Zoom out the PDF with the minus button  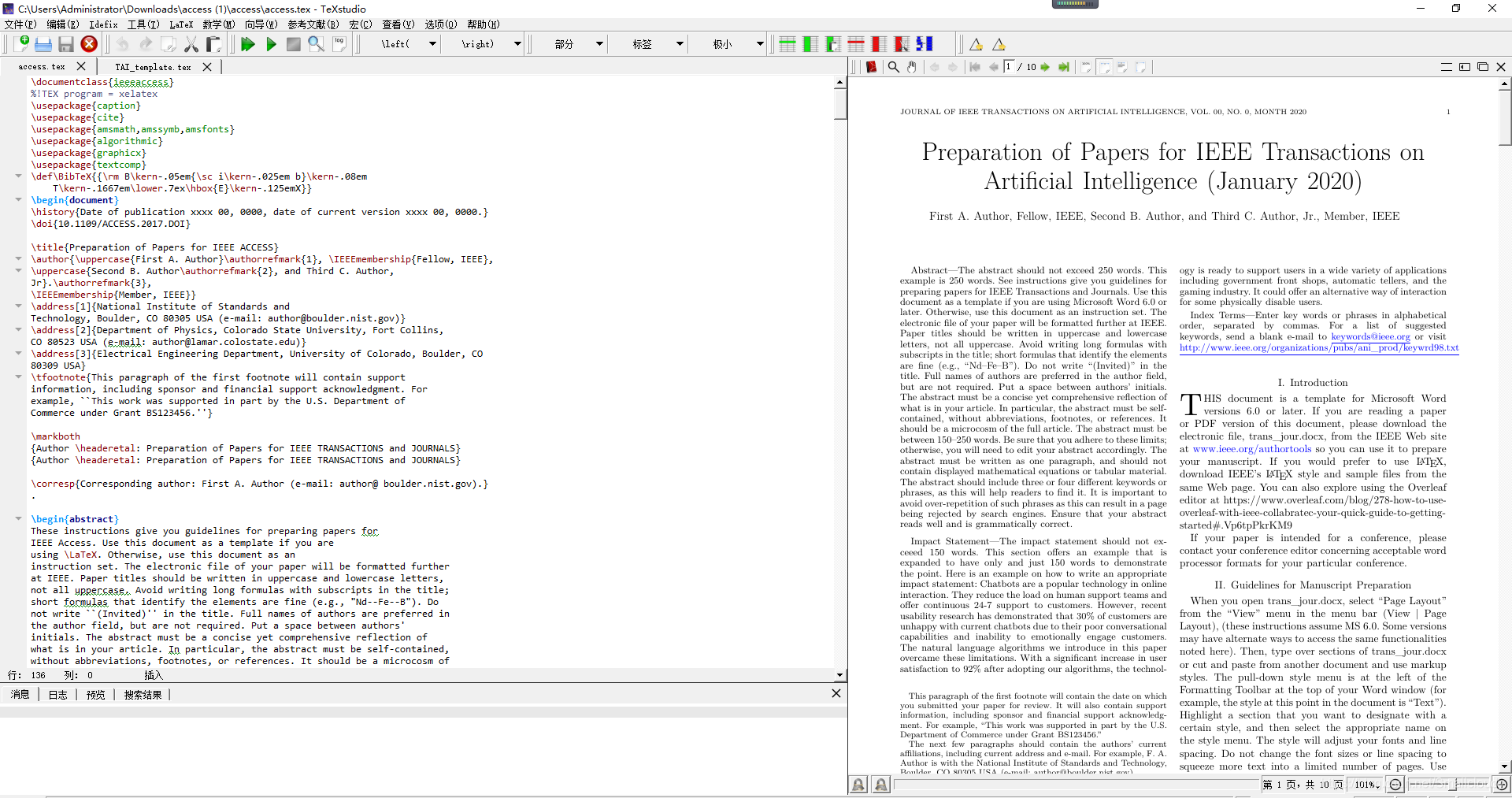(x=1395, y=785)
